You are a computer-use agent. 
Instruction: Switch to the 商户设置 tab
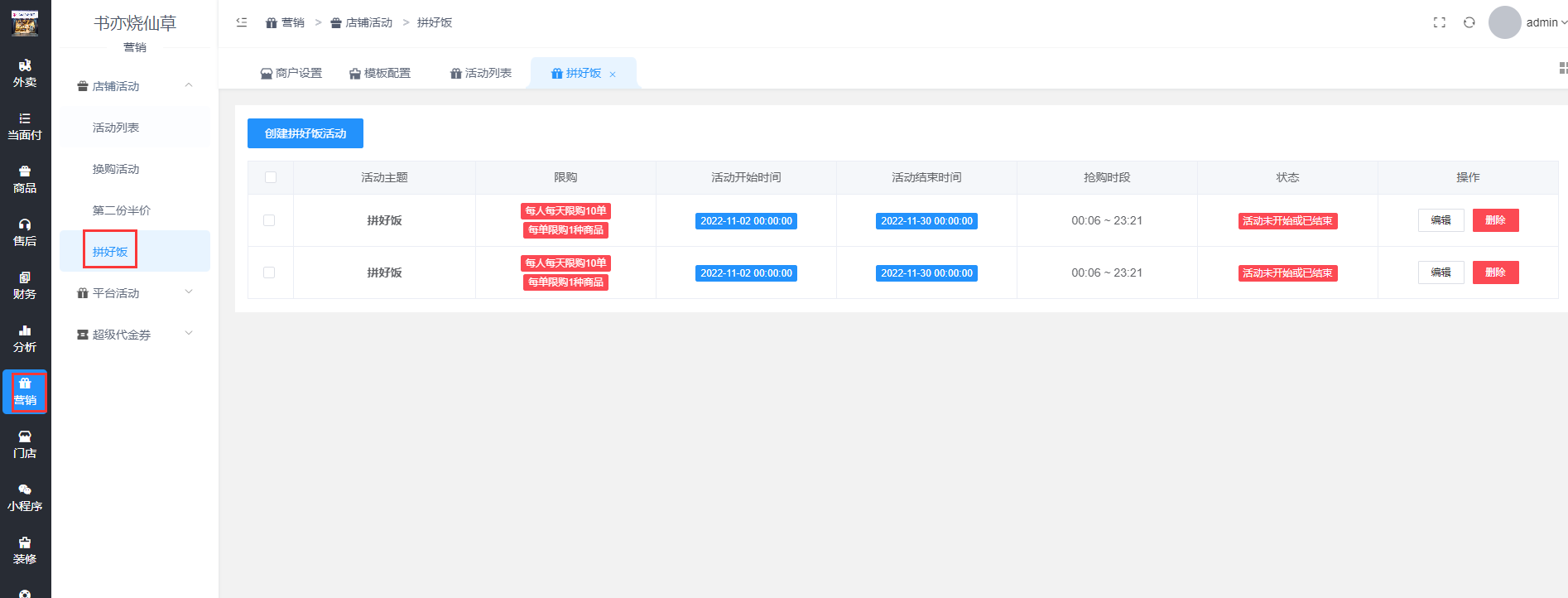point(291,73)
